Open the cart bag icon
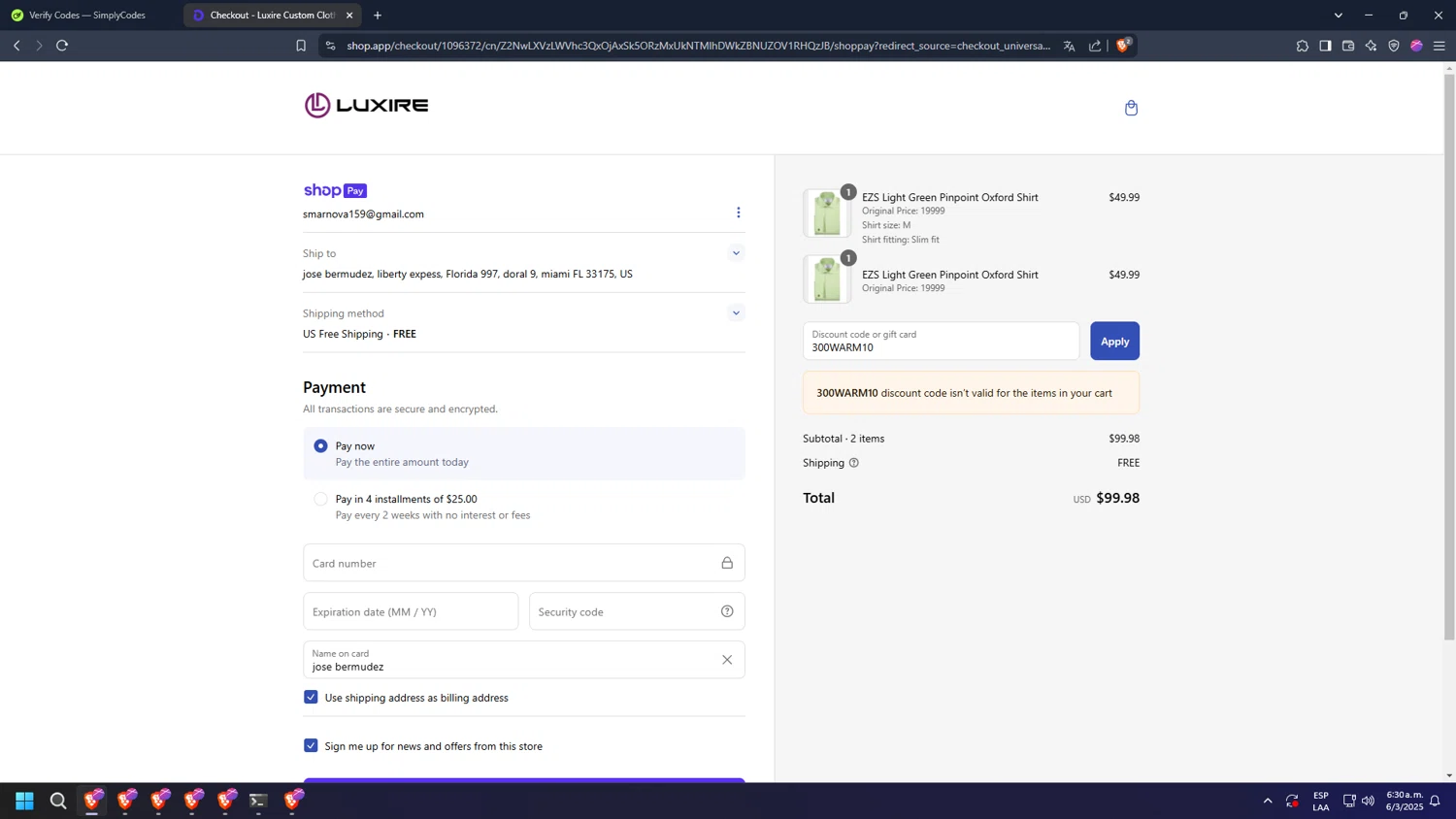Image resolution: width=1456 pixels, height=819 pixels. (1131, 108)
